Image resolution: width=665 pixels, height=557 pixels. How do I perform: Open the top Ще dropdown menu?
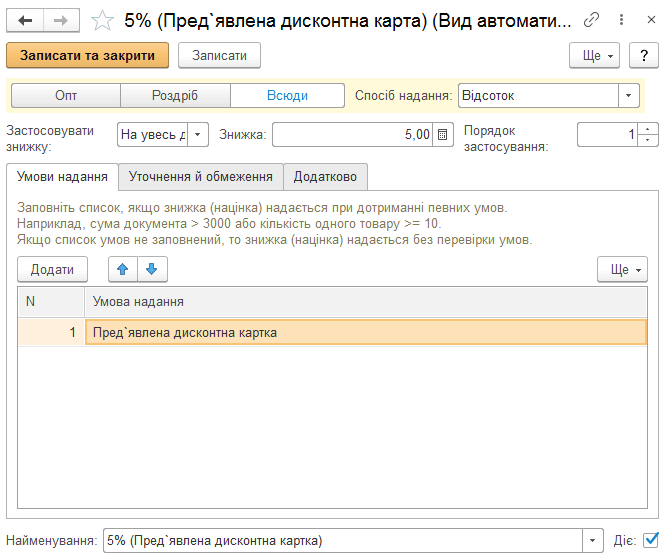(x=594, y=55)
